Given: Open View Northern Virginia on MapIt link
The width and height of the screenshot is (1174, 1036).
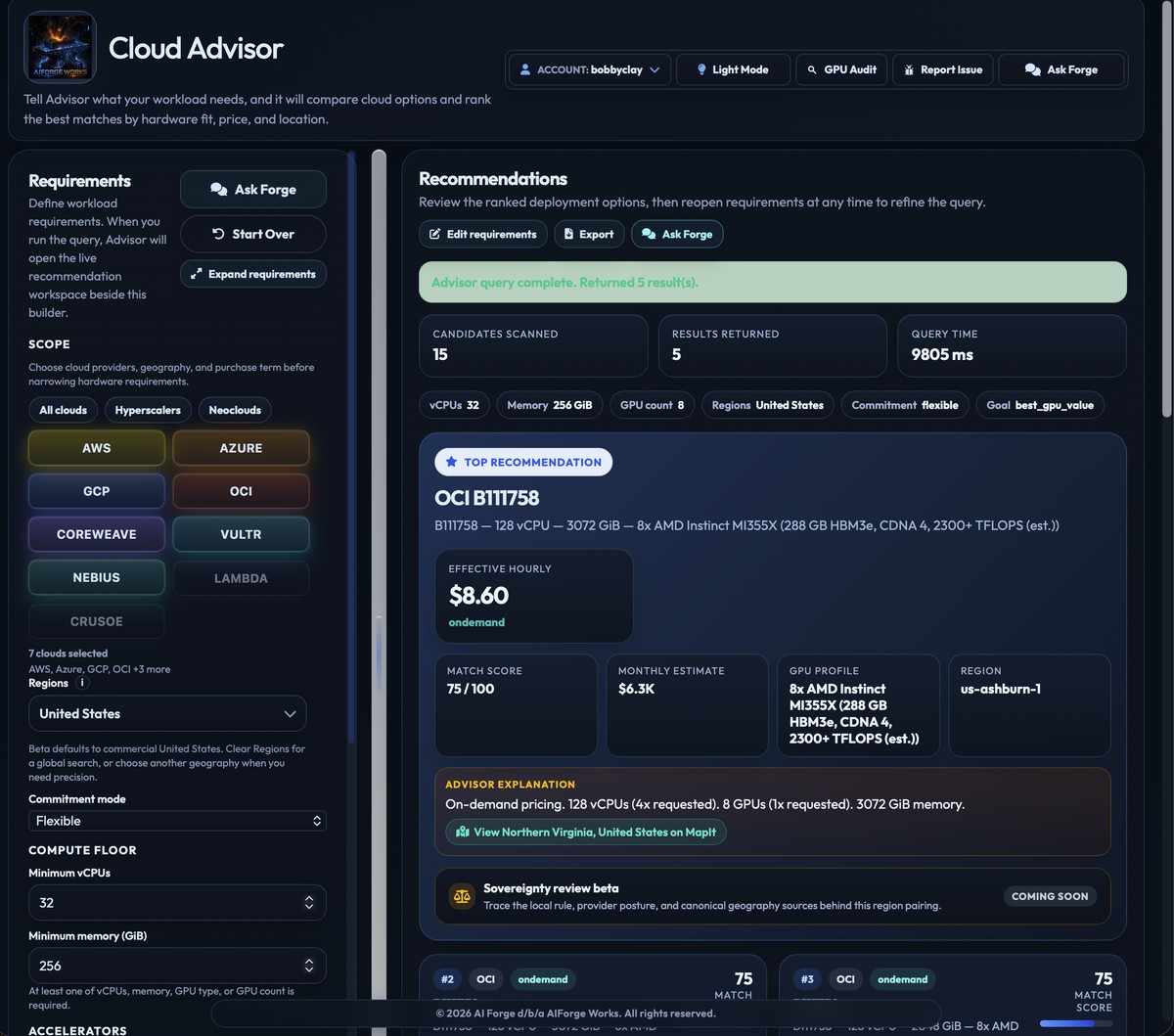Looking at the screenshot, I should pyautogui.click(x=586, y=832).
